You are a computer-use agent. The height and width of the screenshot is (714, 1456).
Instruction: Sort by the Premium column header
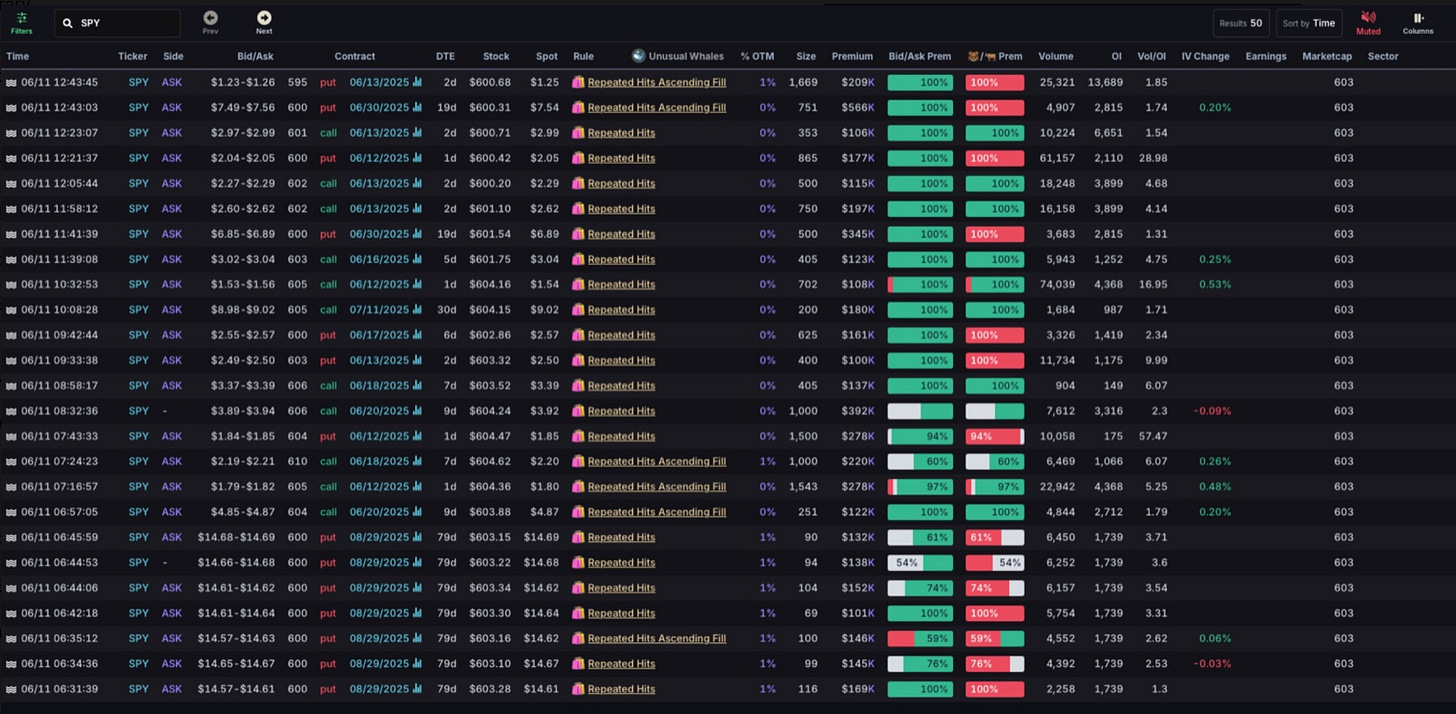tap(852, 56)
